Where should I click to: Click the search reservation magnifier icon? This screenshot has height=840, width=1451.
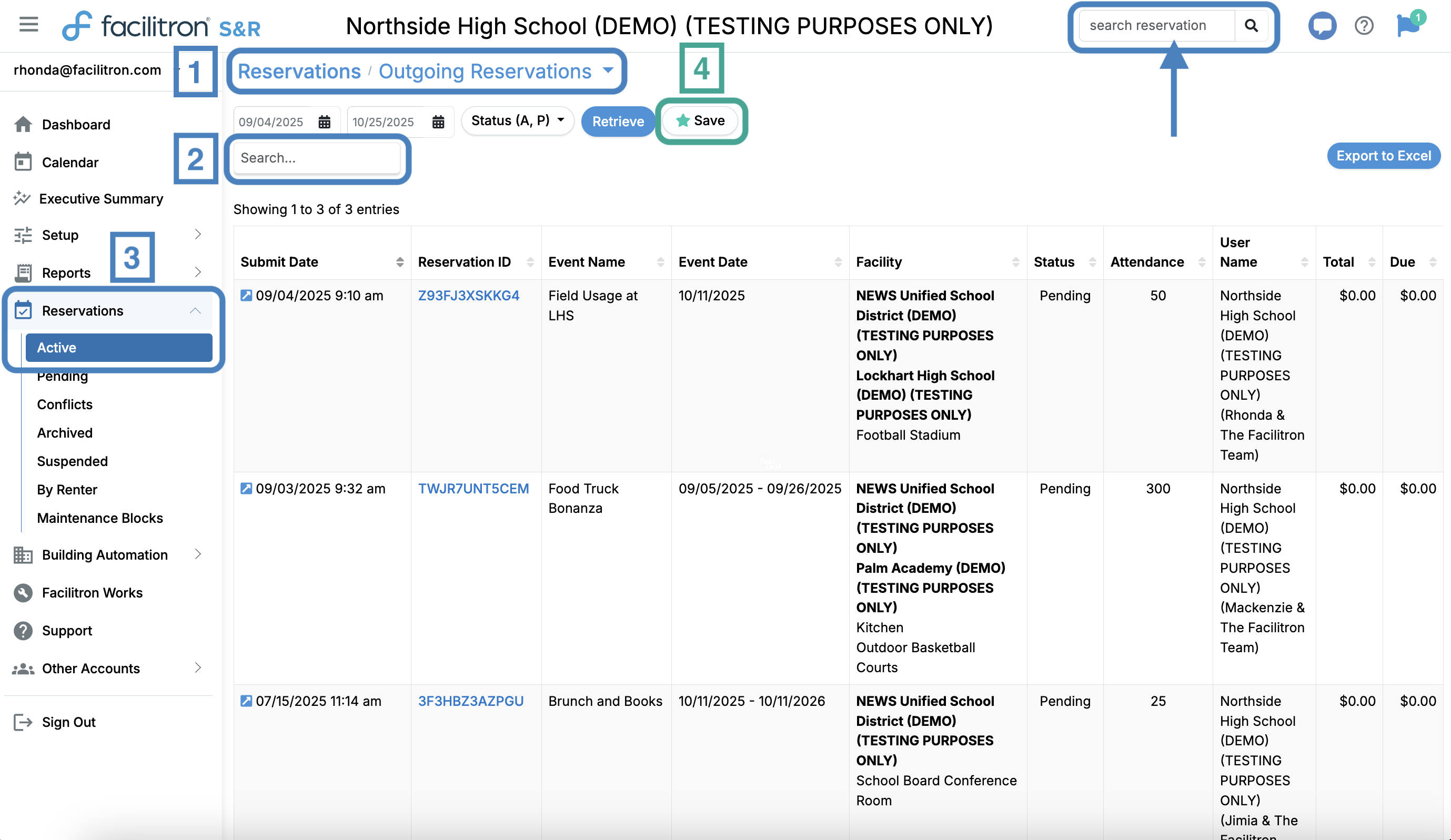pos(1251,25)
